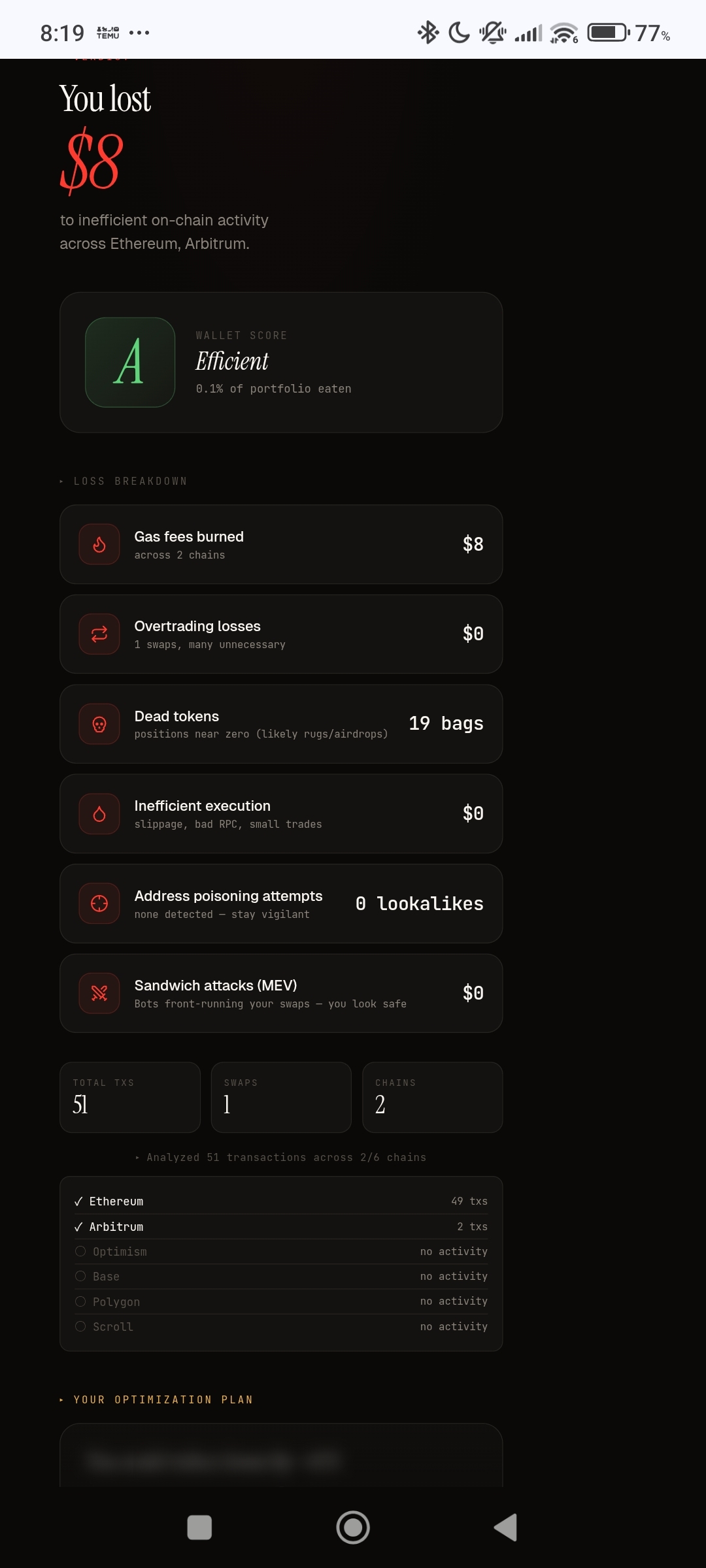Screen dimensions: 706x1568
Task: Open the Ethereum chain row
Action: coord(281,1201)
